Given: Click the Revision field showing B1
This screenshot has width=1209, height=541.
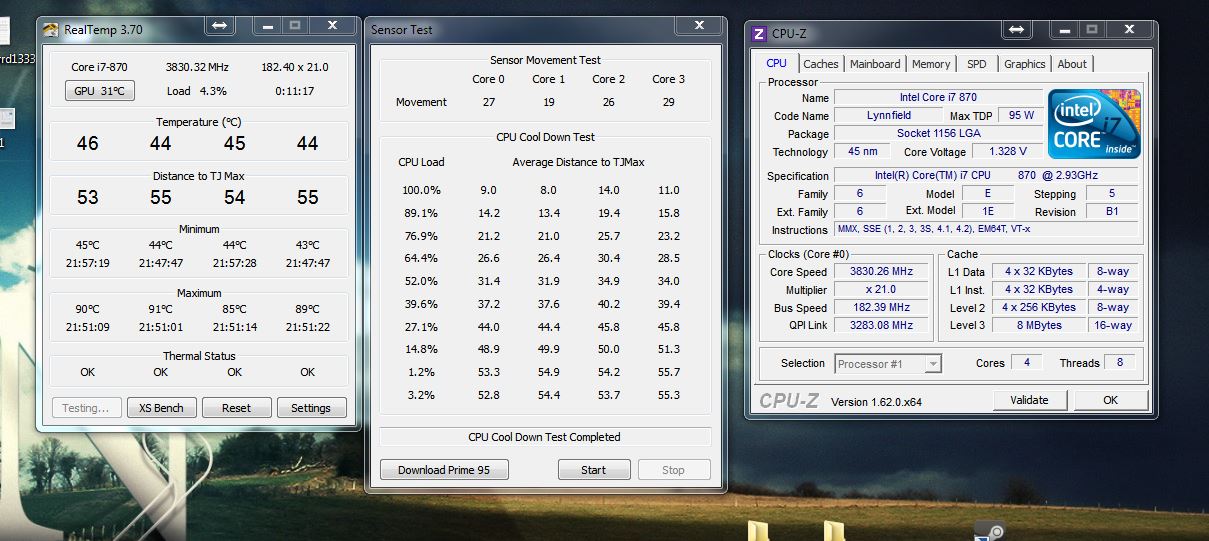Looking at the screenshot, I should click(1110, 212).
